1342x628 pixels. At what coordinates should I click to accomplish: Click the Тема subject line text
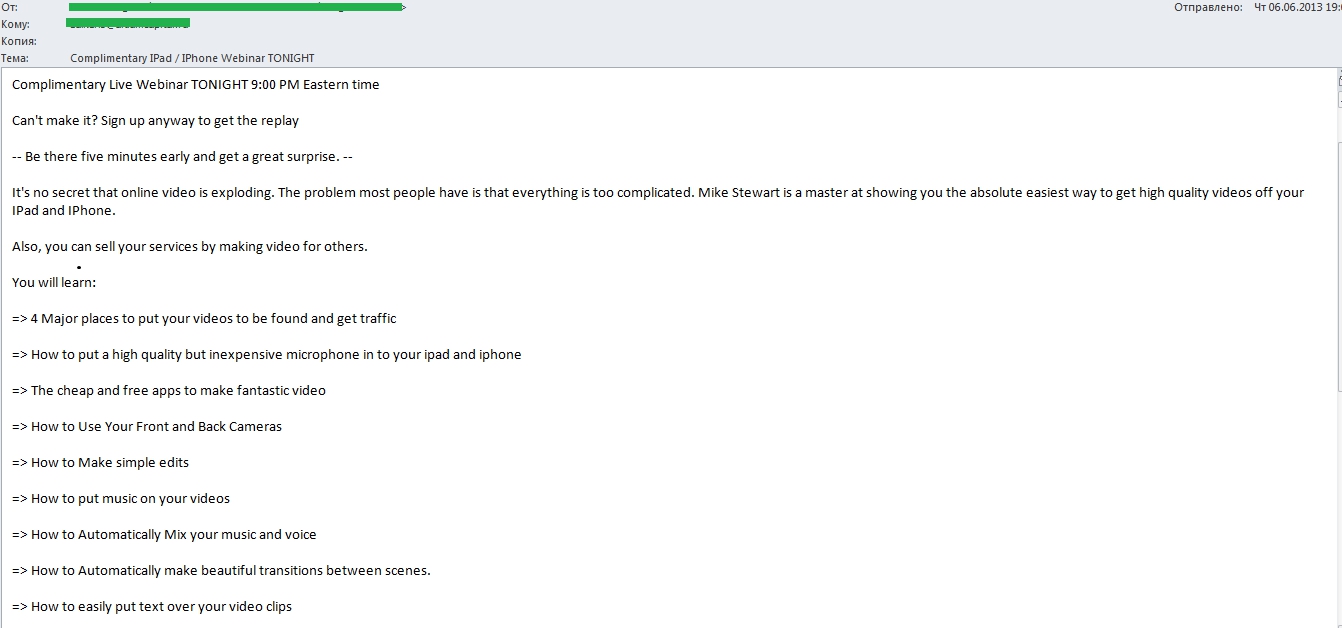pos(192,58)
